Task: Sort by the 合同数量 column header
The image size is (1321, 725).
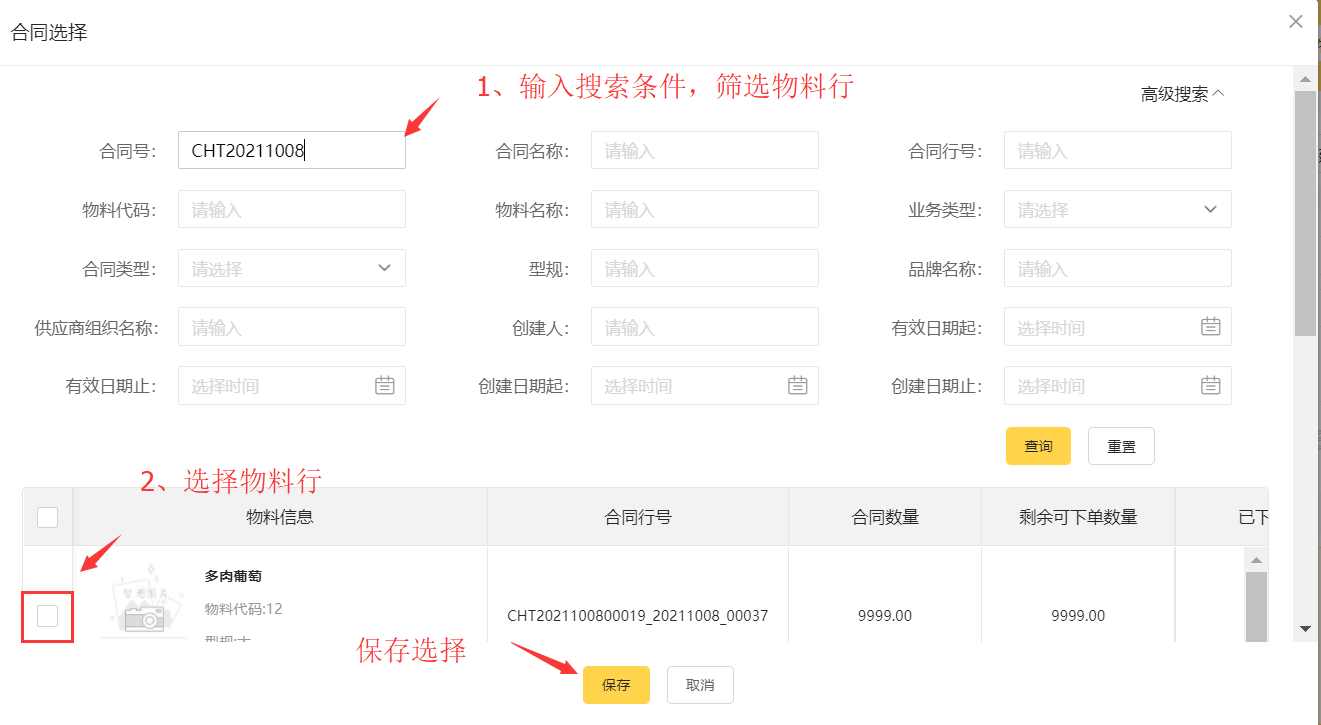Action: (885, 517)
